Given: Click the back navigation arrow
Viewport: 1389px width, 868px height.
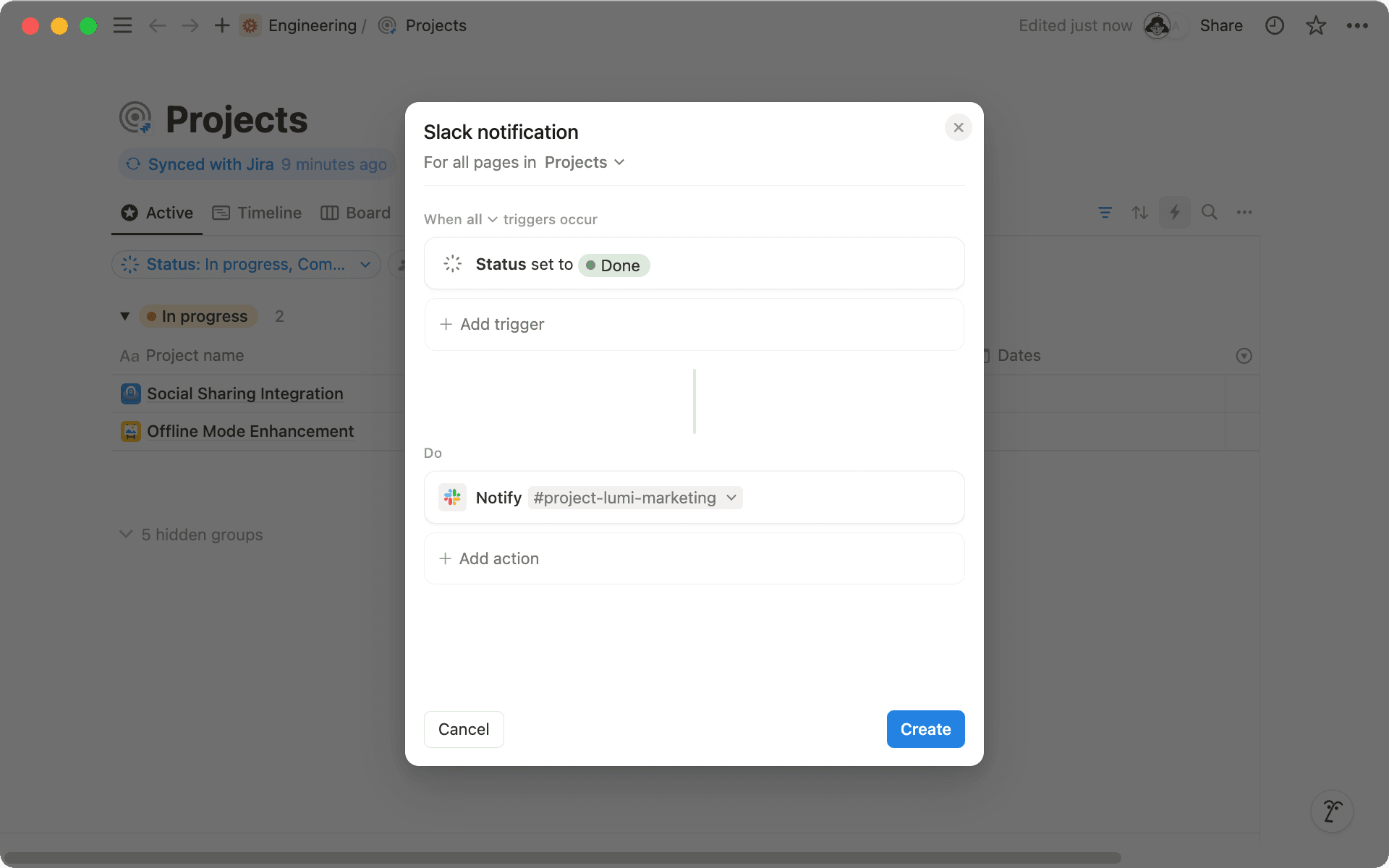Looking at the screenshot, I should [157, 25].
